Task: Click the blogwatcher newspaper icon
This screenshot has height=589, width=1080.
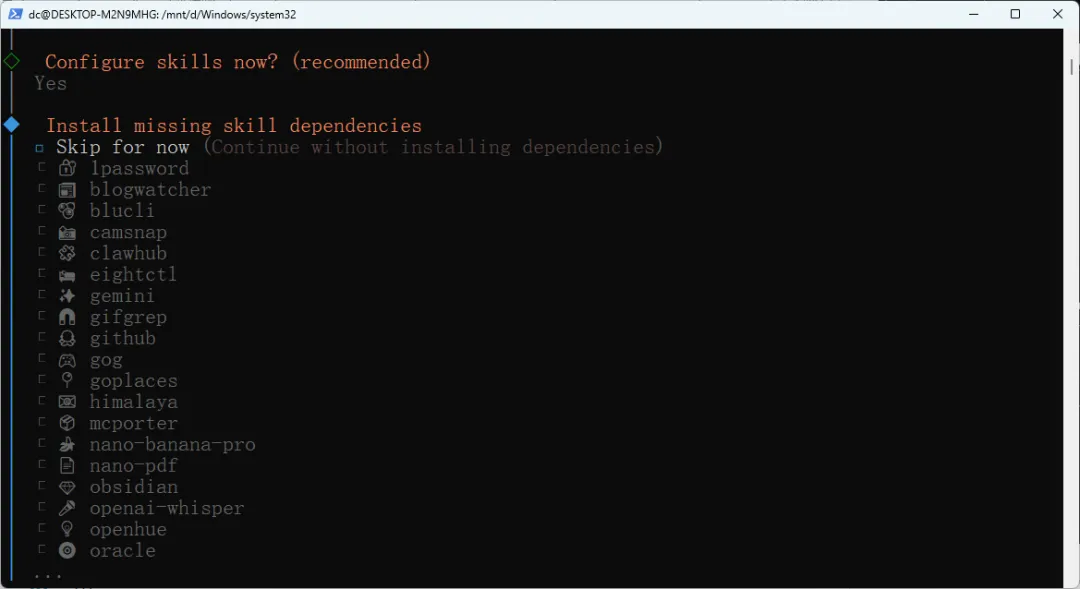Action: 67,190
